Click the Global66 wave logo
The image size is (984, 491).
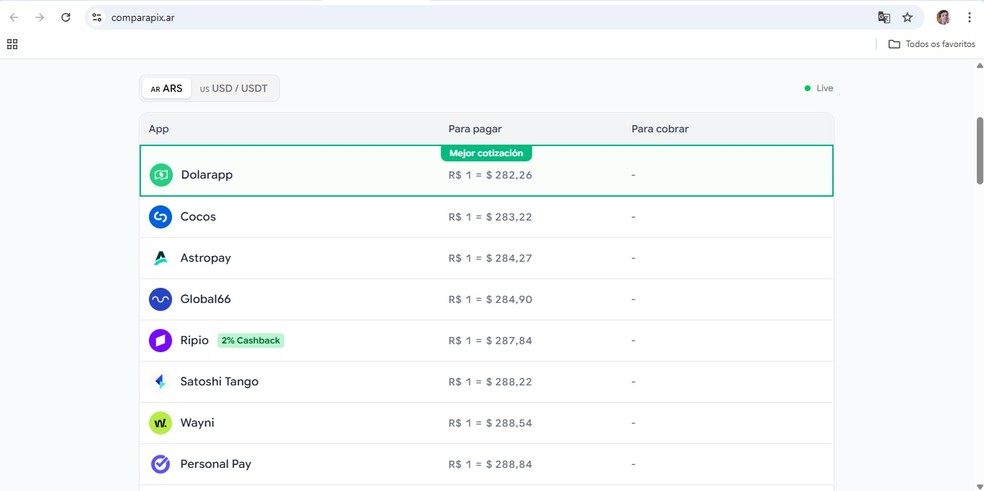pyautogui.click(x=160, y=299)
